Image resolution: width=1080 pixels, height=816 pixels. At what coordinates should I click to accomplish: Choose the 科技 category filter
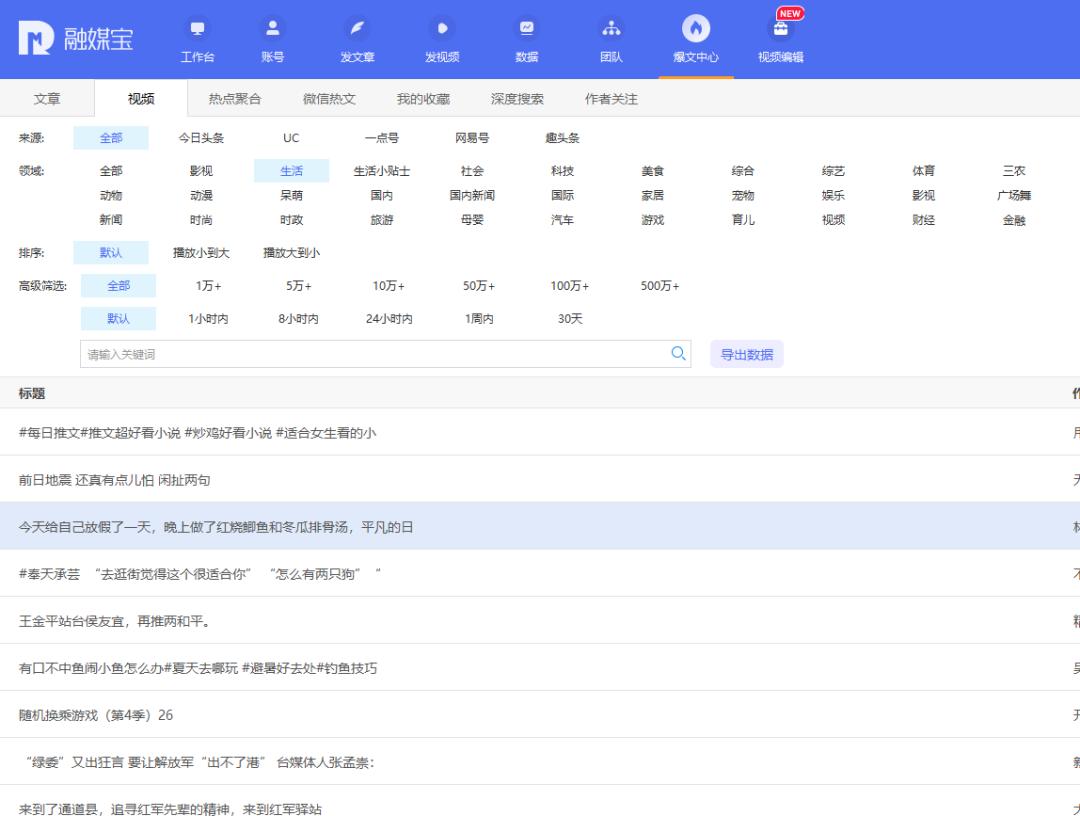563,170
